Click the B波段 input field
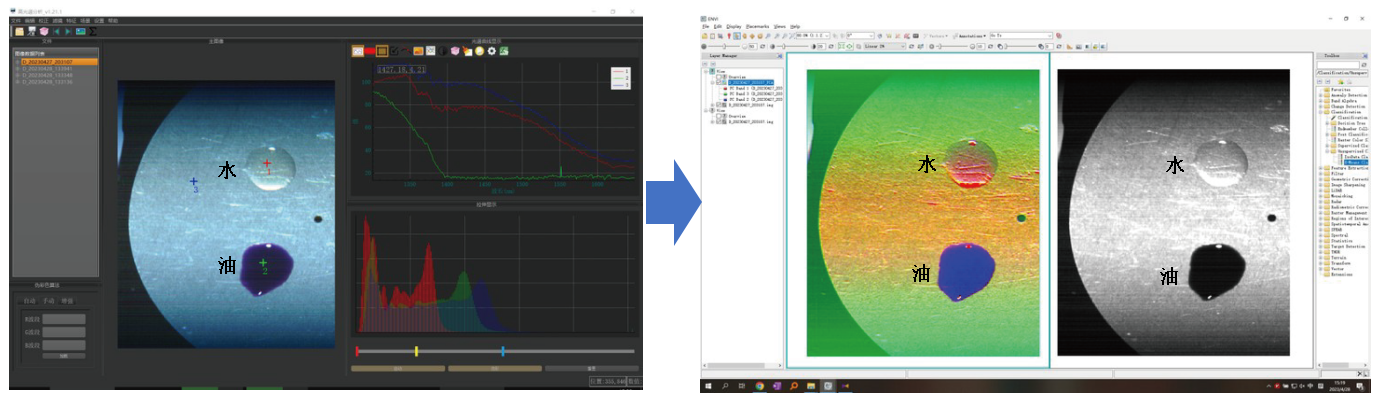This screenshot has width=1377, height=397. (x=64, y=345)
